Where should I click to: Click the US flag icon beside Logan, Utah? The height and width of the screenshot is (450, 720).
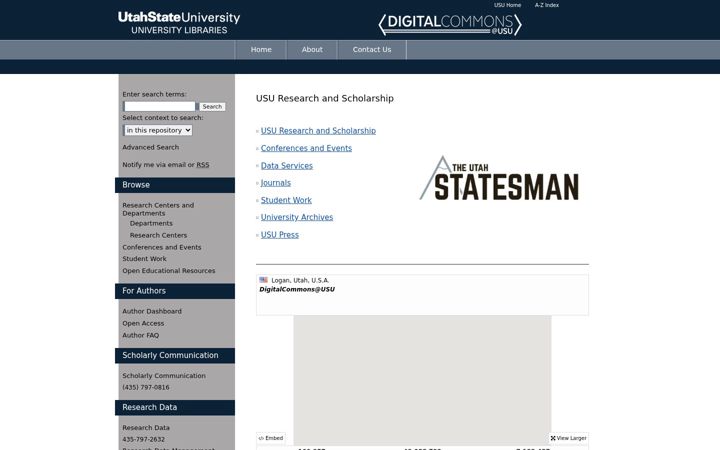[264, 280]
